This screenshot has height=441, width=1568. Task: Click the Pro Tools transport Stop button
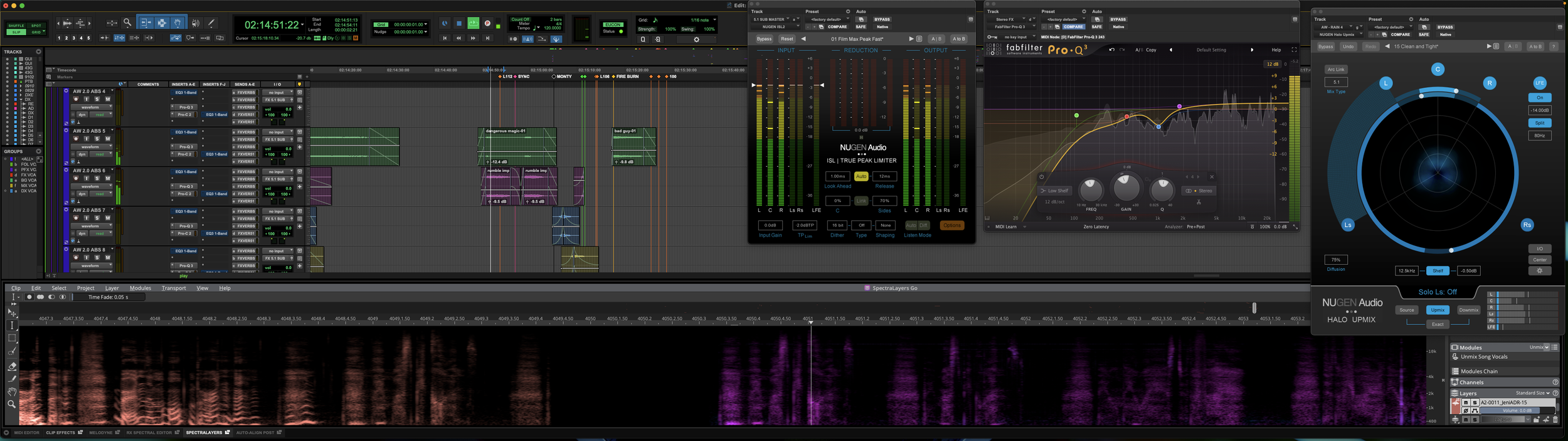459,23
